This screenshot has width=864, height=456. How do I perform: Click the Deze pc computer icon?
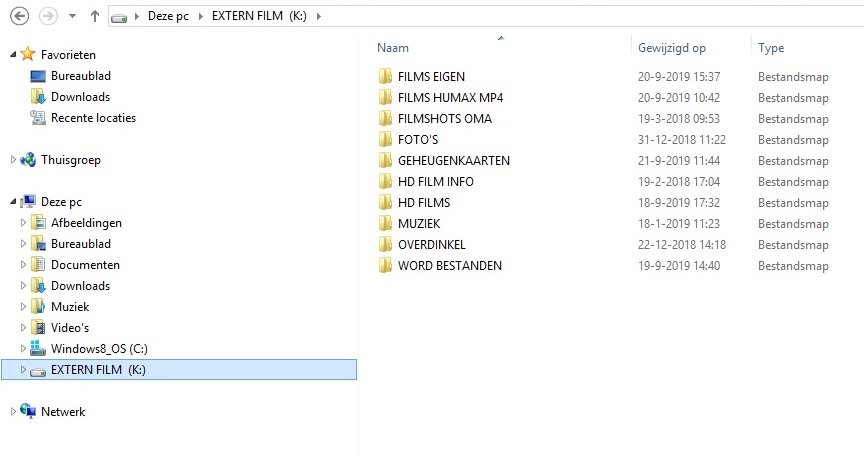point(28,202)
